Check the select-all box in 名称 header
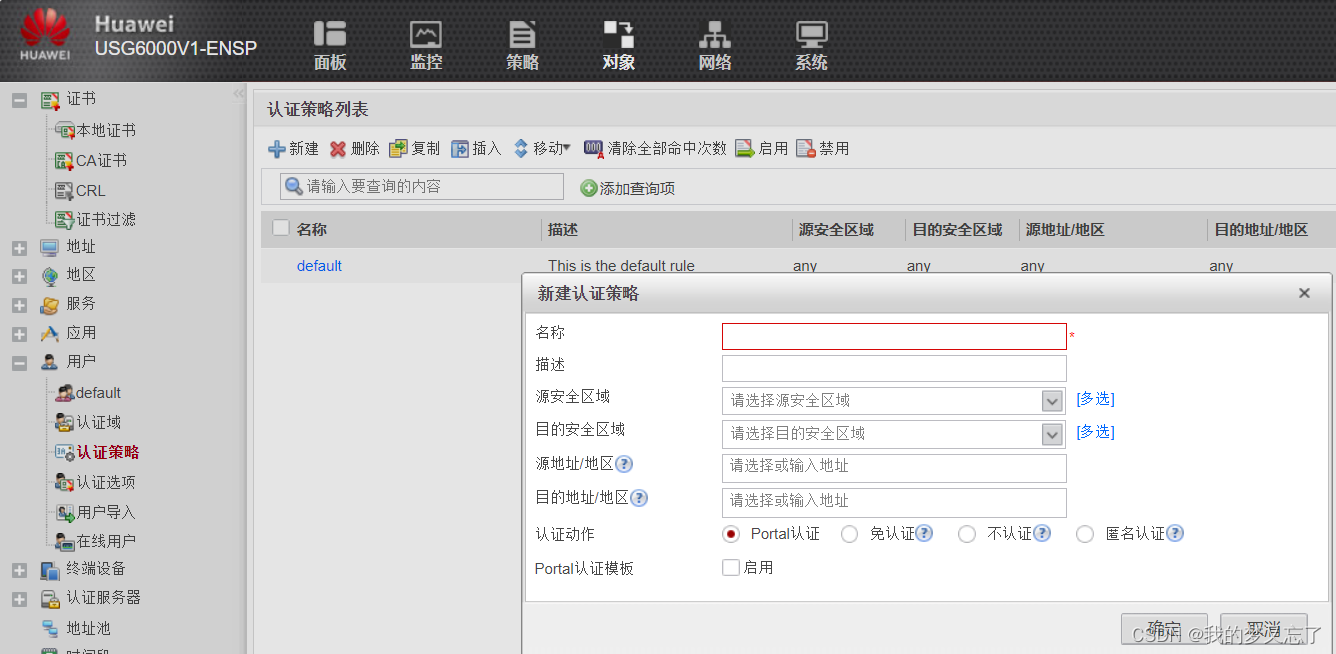The width and height of the screenshot is (1336, 654). tap(280, 227)
